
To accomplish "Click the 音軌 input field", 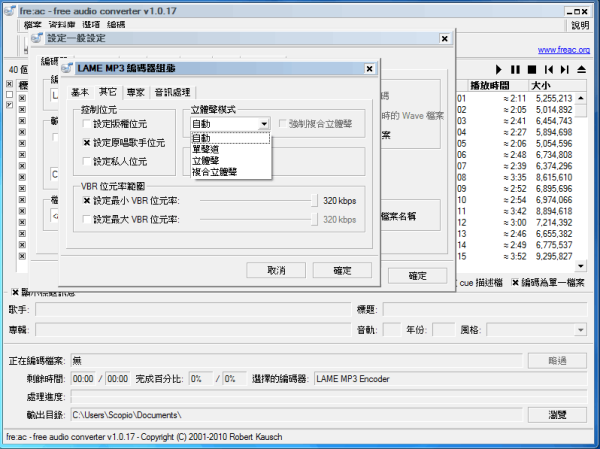I will (392, 330).
